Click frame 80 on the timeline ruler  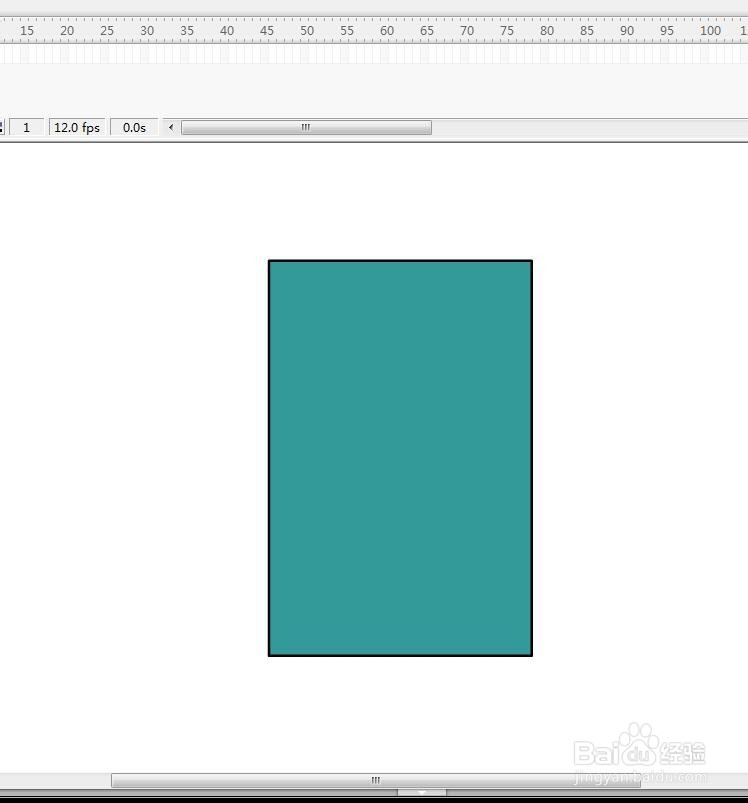(x=547, y=31)
